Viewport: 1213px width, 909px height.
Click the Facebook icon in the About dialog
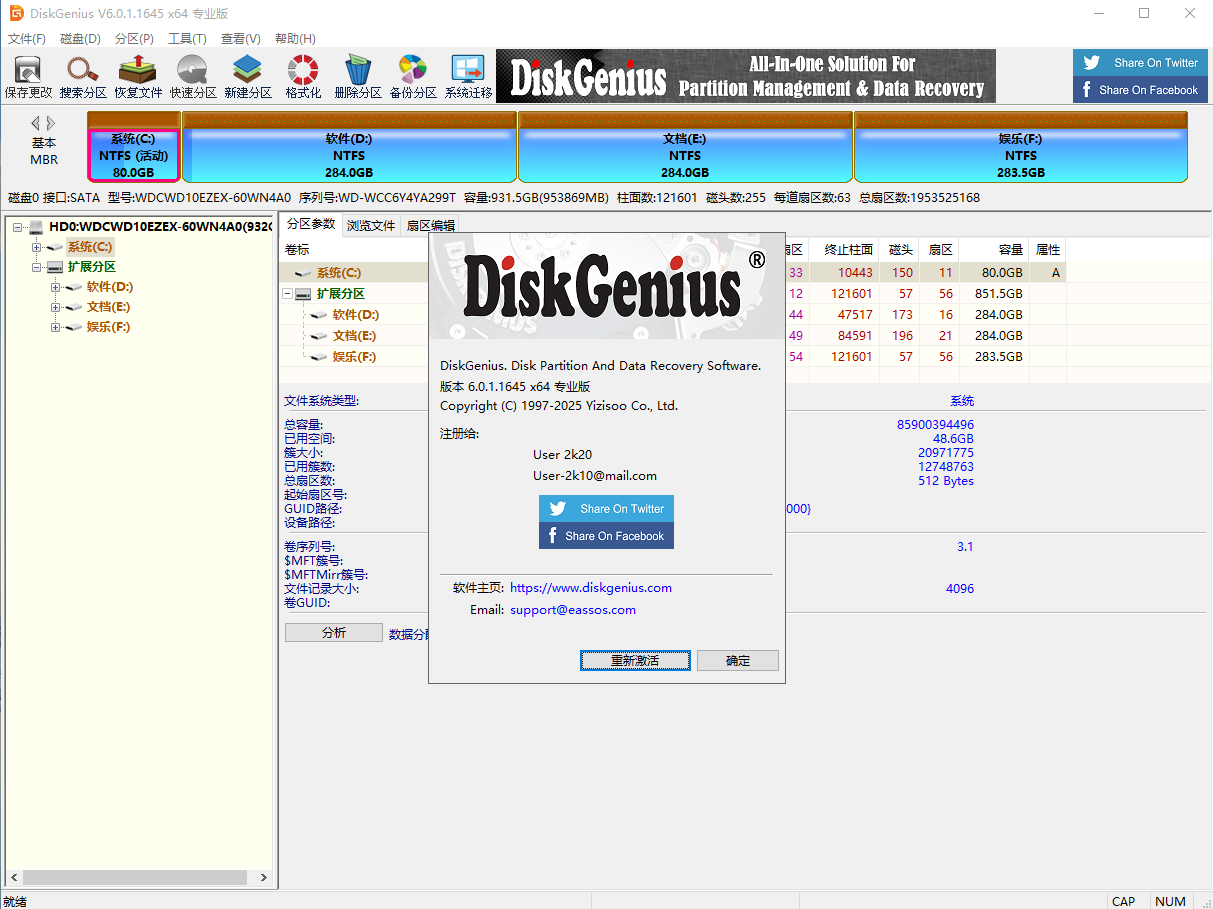click(553, 536)
